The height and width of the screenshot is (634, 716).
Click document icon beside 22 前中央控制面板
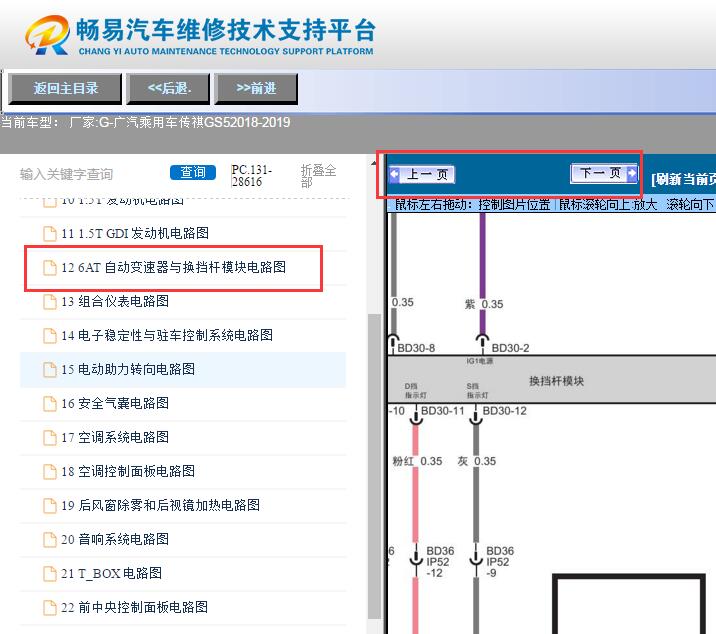click(49, 608)
